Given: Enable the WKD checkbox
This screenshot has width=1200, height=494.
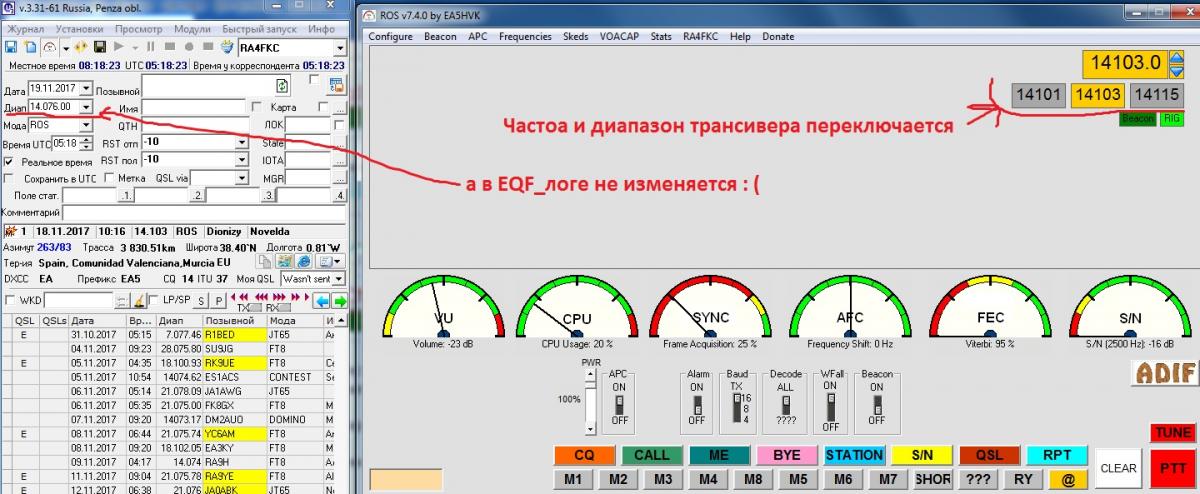Looking at the screenshot, I should [x=10, y=300].
